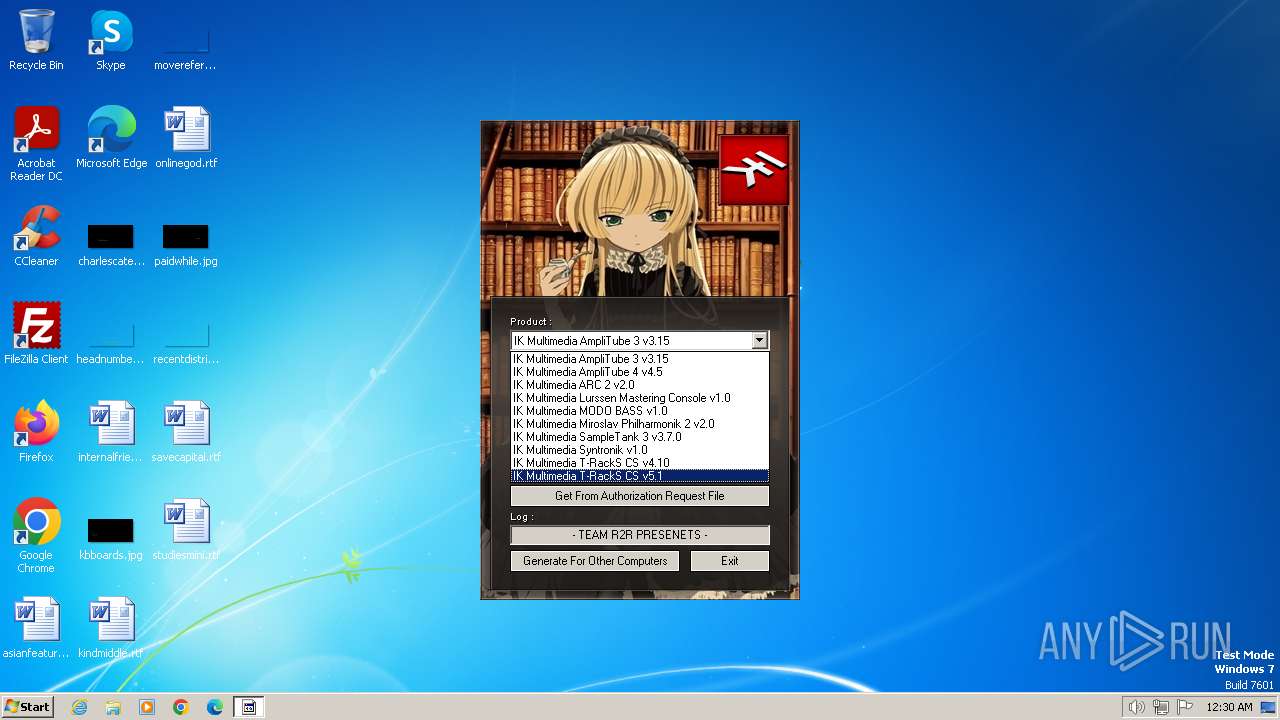
Task: Select IK Multimedia MODO BASS v1.0
Action: pyautogui.click(x=640, y=411)
